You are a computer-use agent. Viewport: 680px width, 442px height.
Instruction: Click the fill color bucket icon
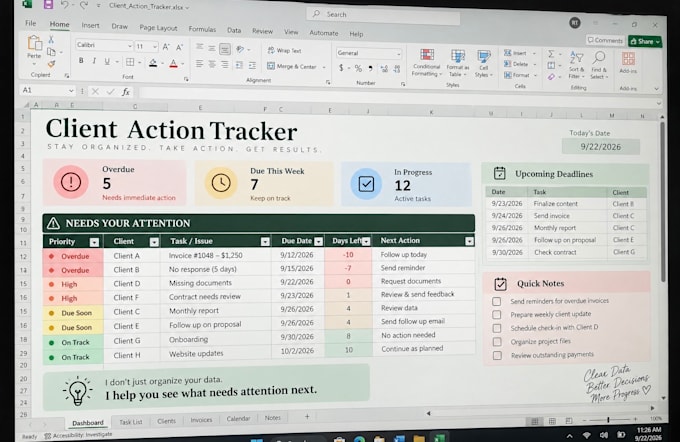click(153, 63)
